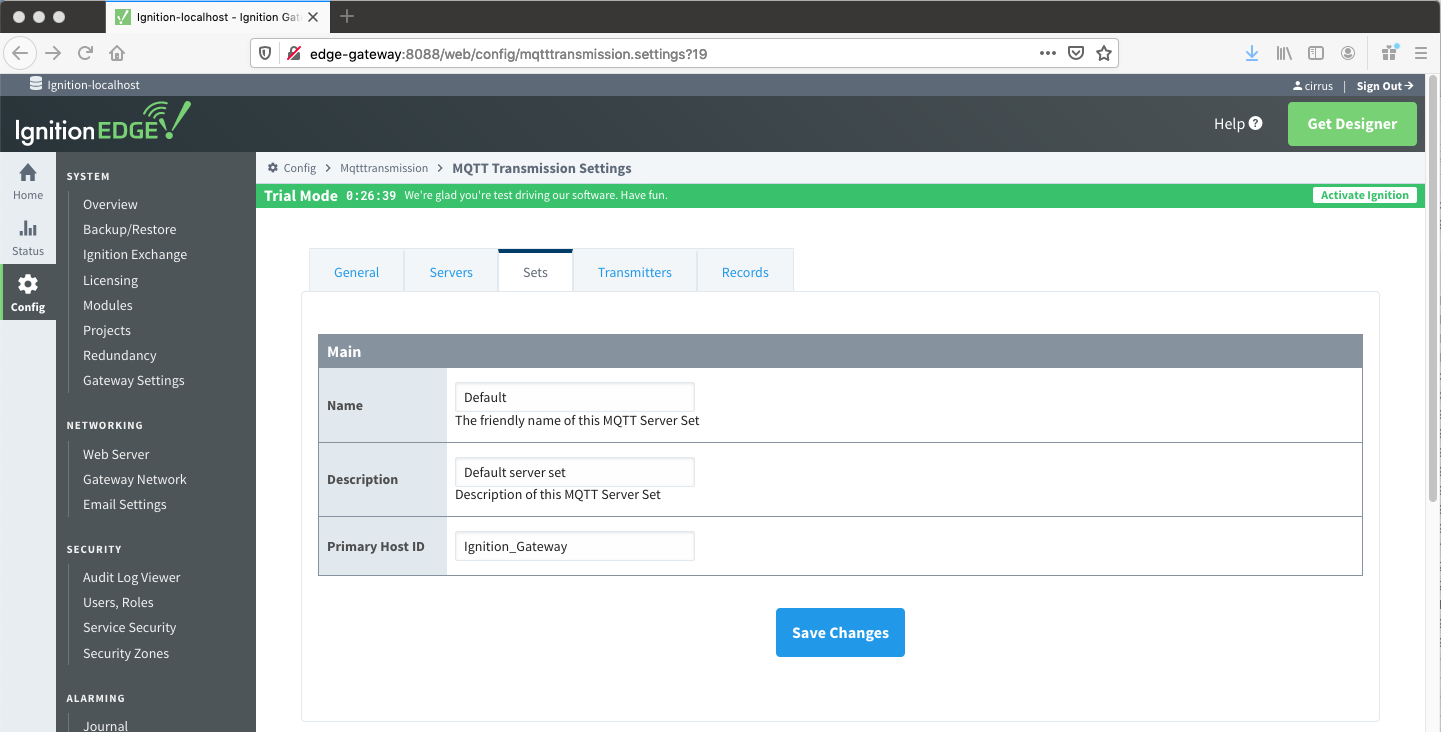Open the Records tab
This screenshot has width=1441, height=732.
pyautogui.click(x=745, y=272)
